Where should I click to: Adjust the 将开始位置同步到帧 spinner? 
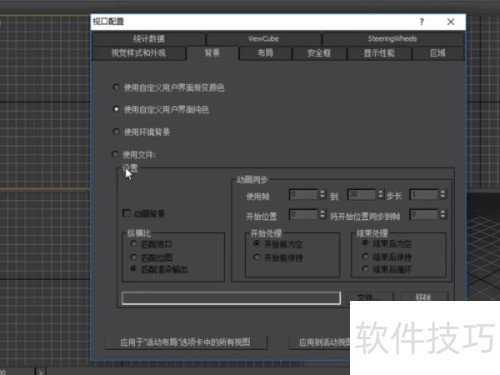click(443, 214)
